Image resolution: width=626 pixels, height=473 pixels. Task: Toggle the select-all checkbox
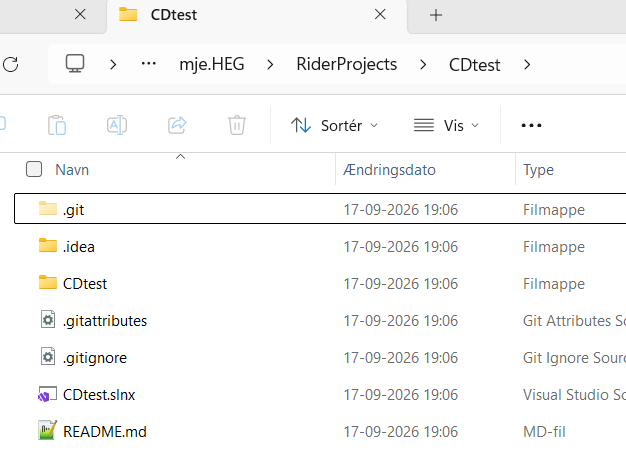pos(34,169)
